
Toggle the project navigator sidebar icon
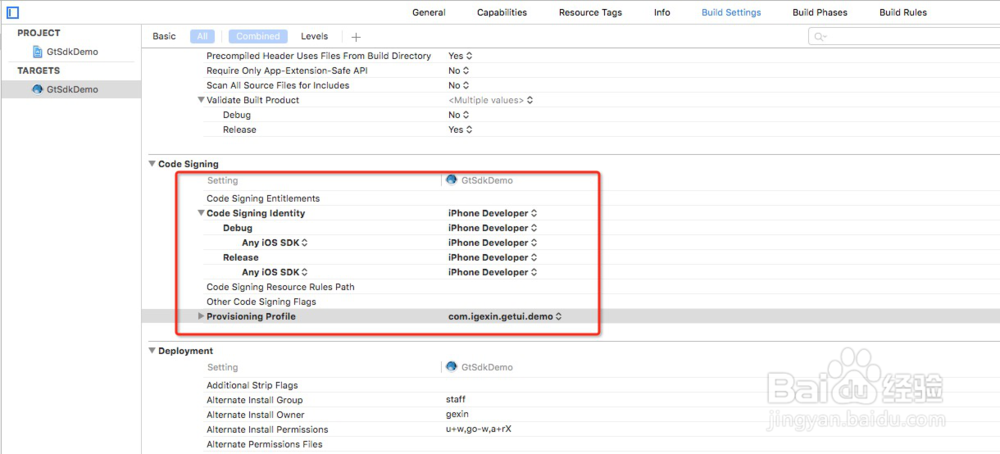pyautogui.click(x=8, y=13)
